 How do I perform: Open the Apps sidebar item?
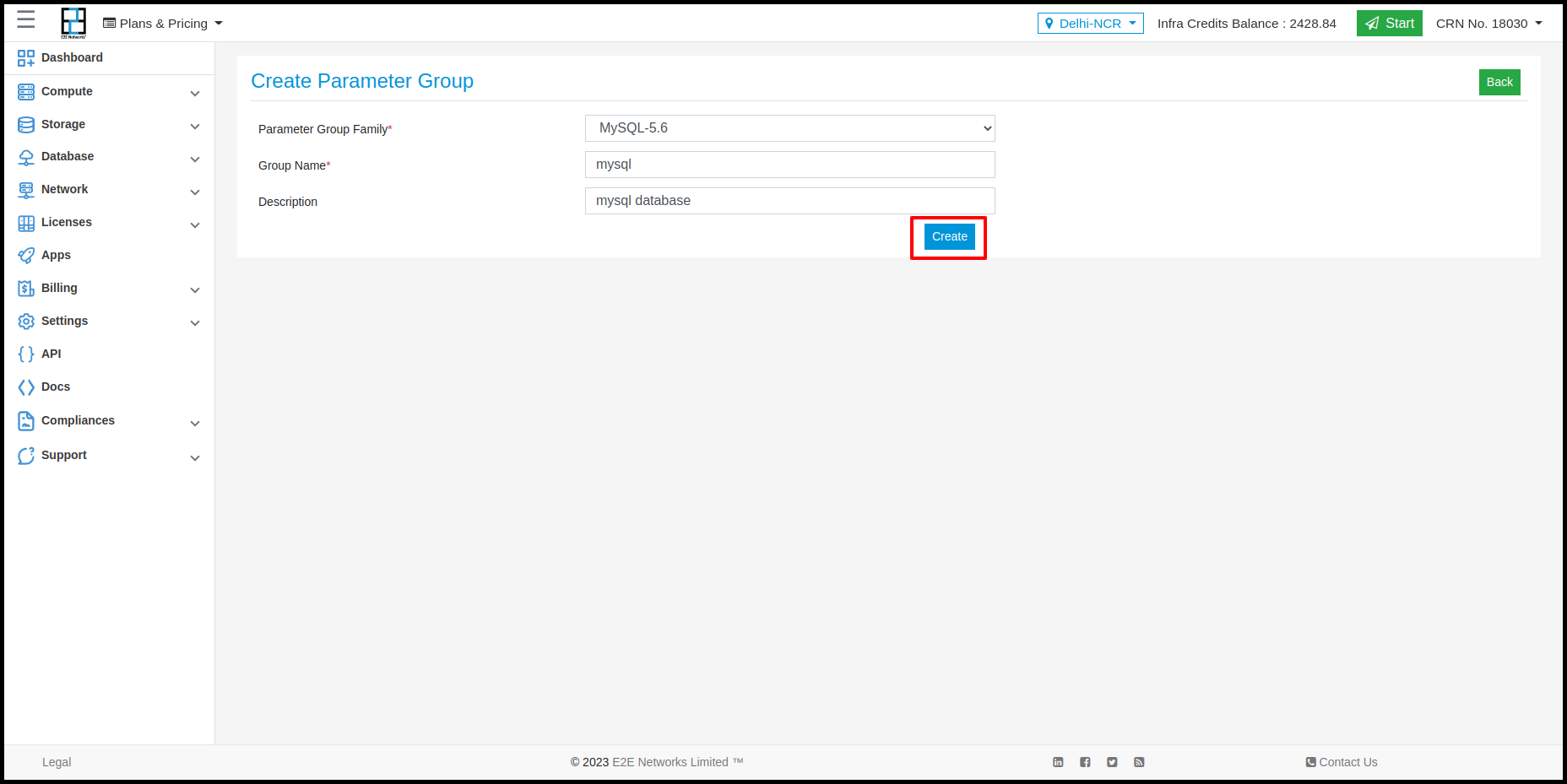[x=56, y=255]
